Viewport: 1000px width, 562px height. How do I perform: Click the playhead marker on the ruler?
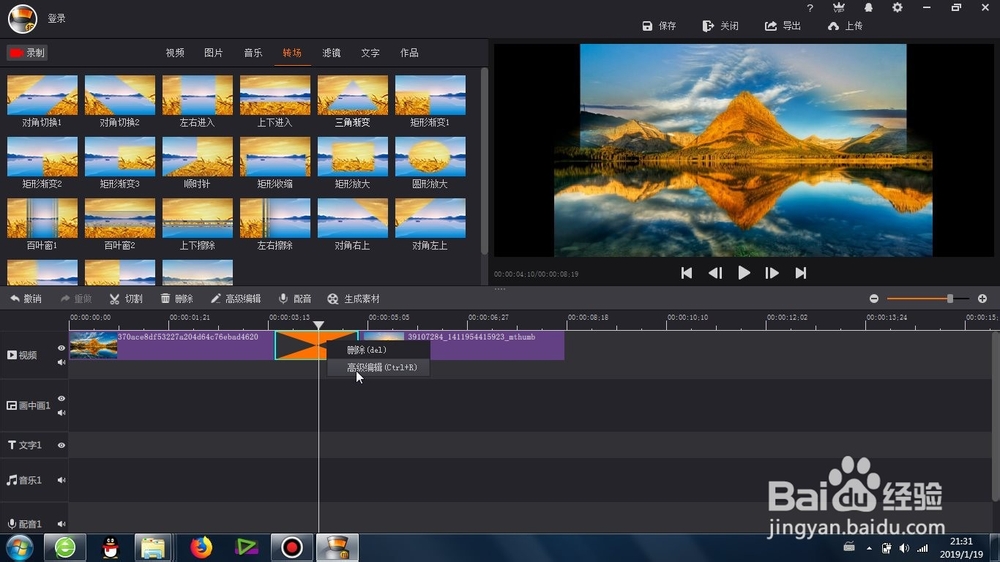pos(318,325)
